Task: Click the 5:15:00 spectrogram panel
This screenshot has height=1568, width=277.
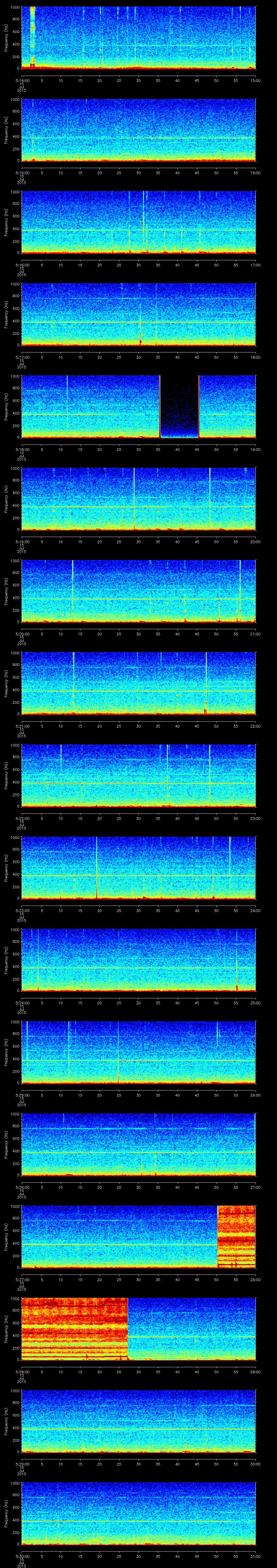Action: click(138, 130)
